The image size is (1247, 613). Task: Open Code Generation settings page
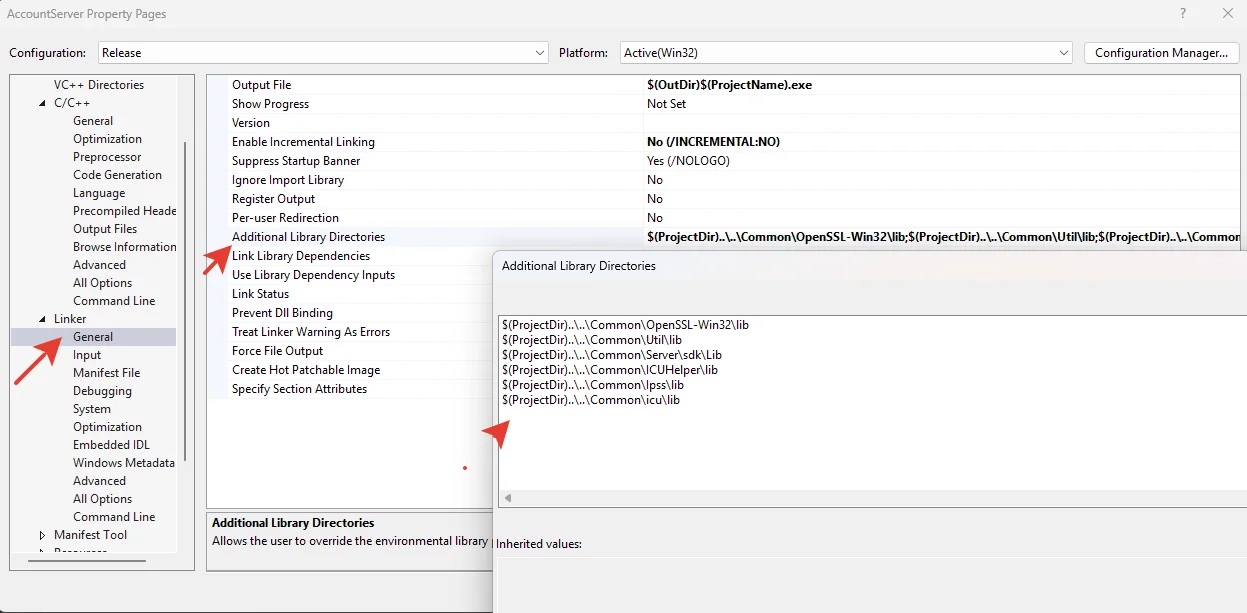click(x=117, y=175)
